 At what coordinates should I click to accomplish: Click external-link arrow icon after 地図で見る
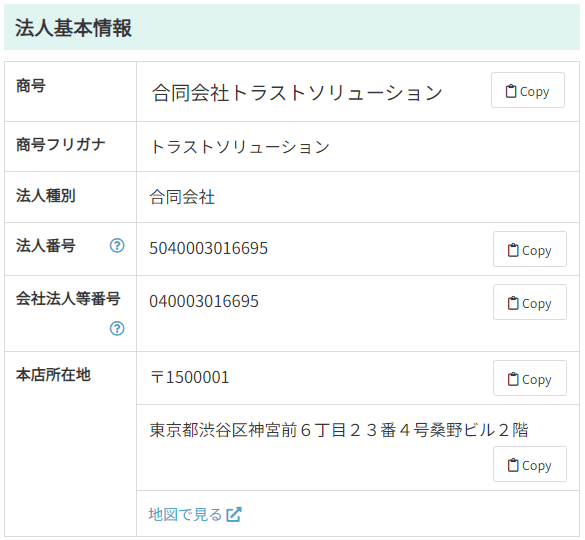pos(234,514)
